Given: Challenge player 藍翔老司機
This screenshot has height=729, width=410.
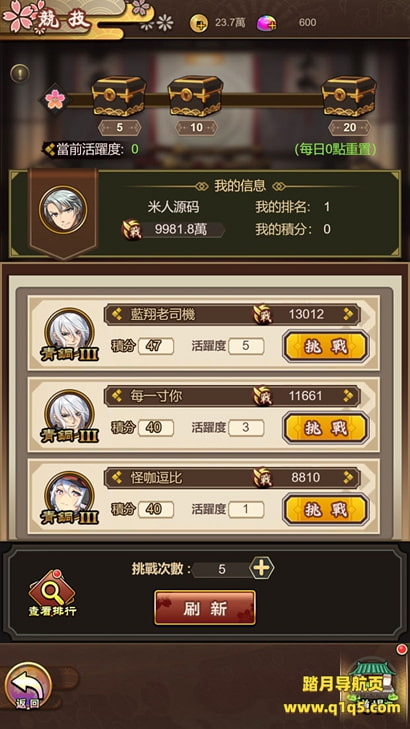Looking at the screenshot, I should (x=326, y=346).
